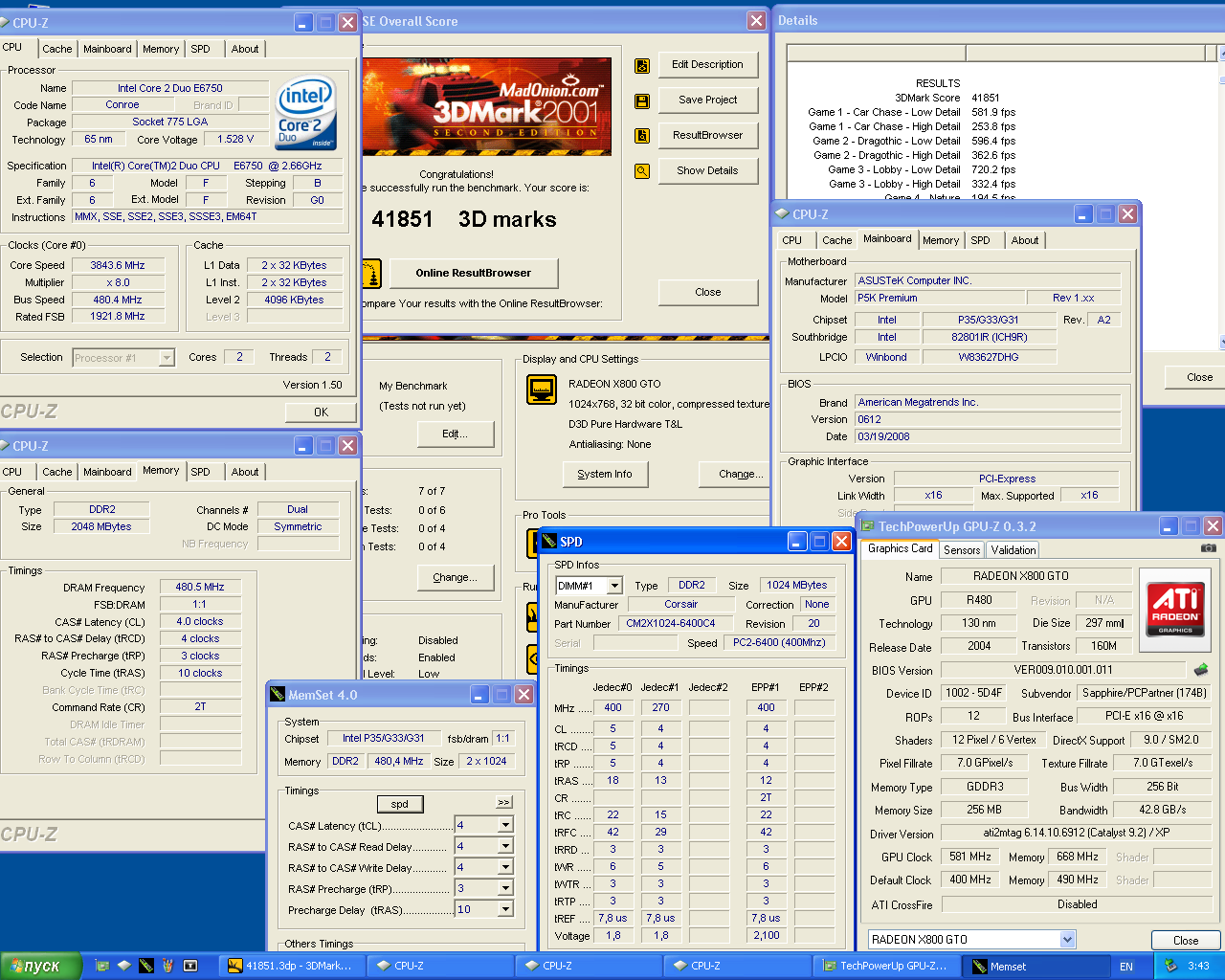Click the GPU-Z BIOS save chip icon

point(1201,670)
